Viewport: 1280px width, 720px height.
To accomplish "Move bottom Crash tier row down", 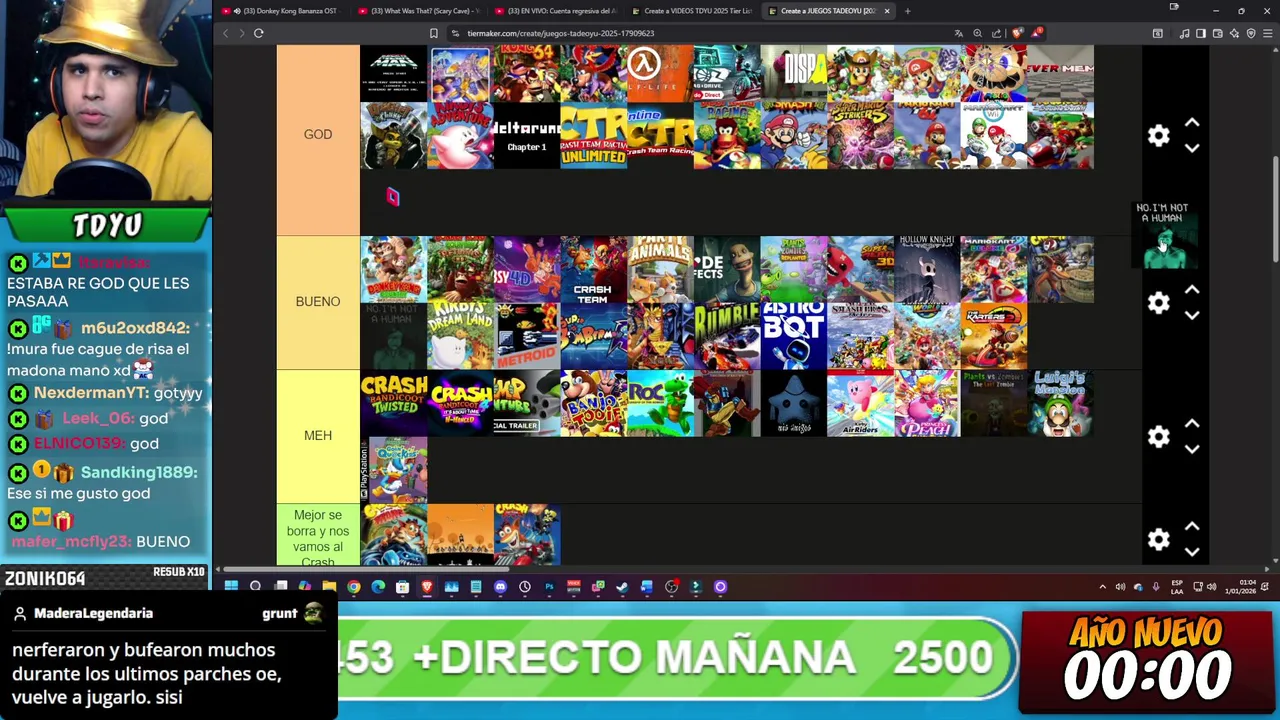I will click(x=1192, y=552).
